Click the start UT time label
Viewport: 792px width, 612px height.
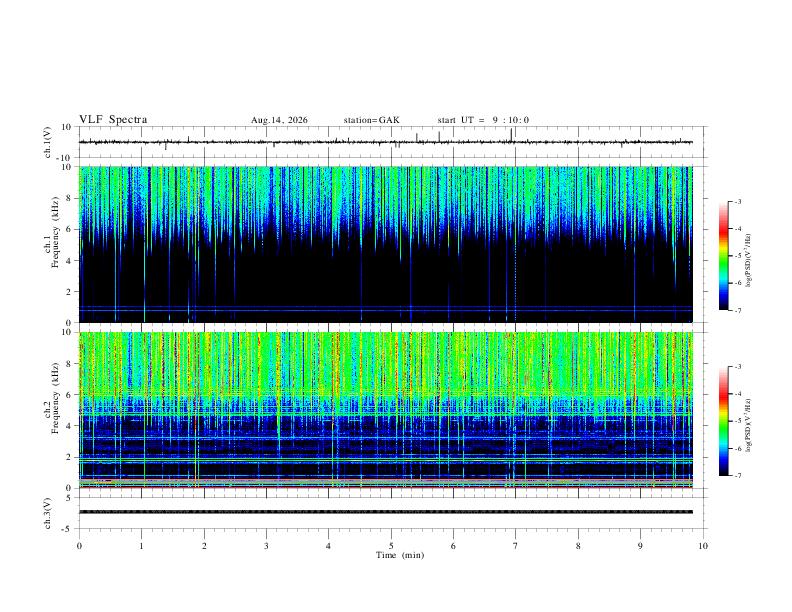point(483,120)
